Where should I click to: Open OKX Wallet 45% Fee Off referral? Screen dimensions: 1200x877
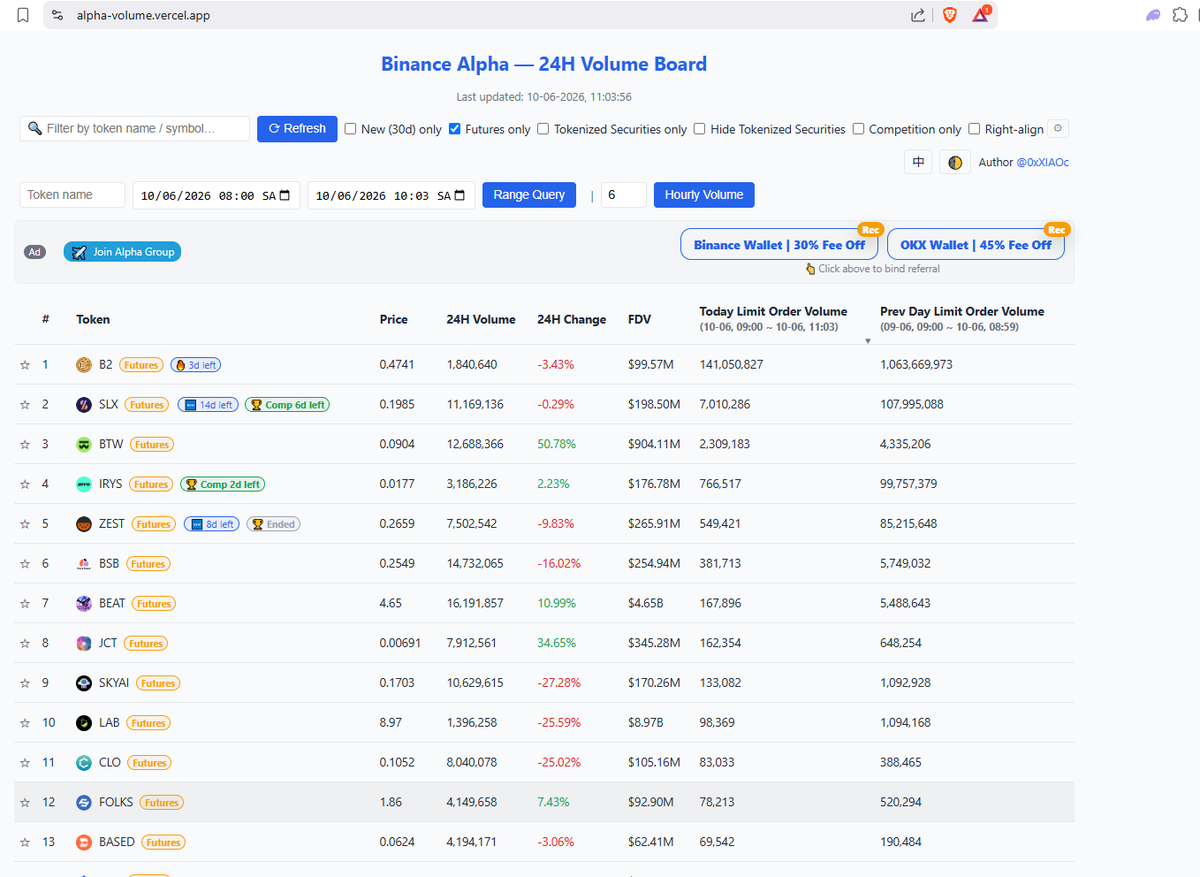[x=976, y=244]
